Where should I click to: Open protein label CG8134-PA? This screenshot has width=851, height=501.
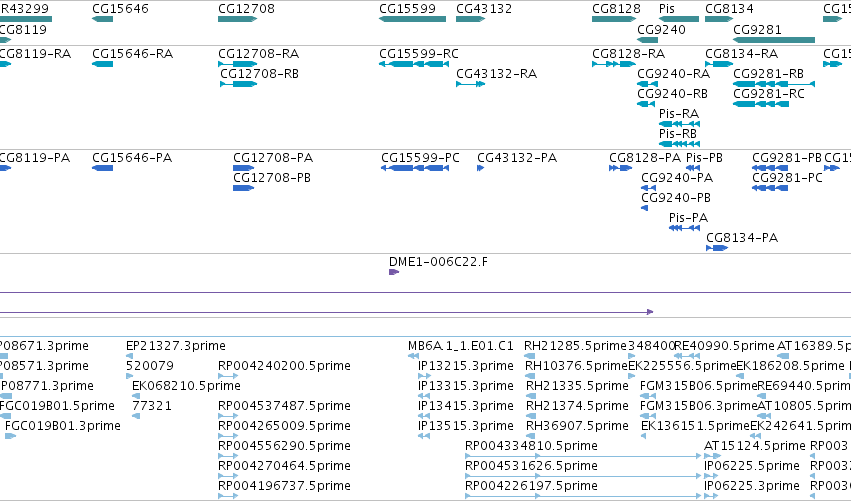pyautogui.click(x=742, y=238)
